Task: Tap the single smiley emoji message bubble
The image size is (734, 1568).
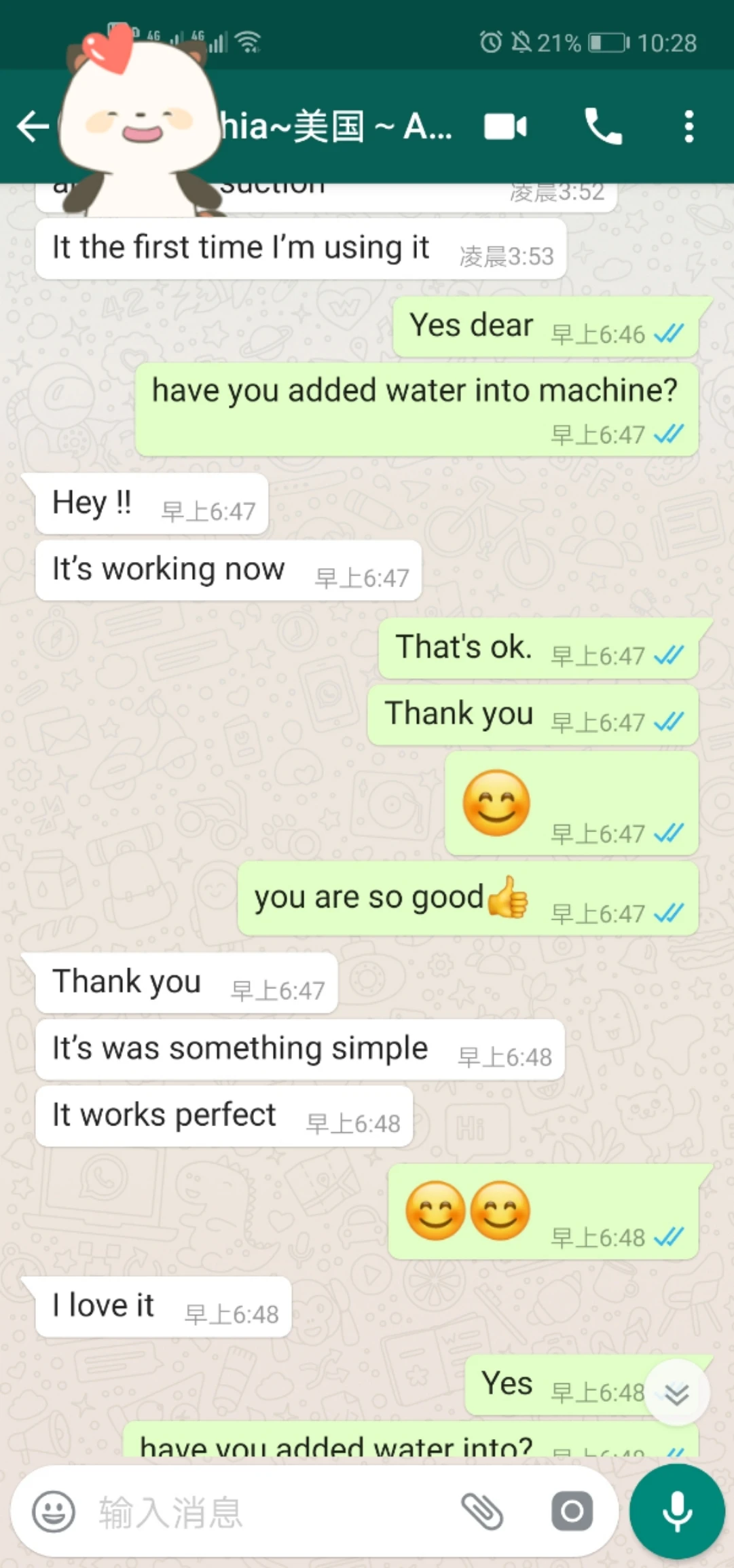Action: click(572, 804)
